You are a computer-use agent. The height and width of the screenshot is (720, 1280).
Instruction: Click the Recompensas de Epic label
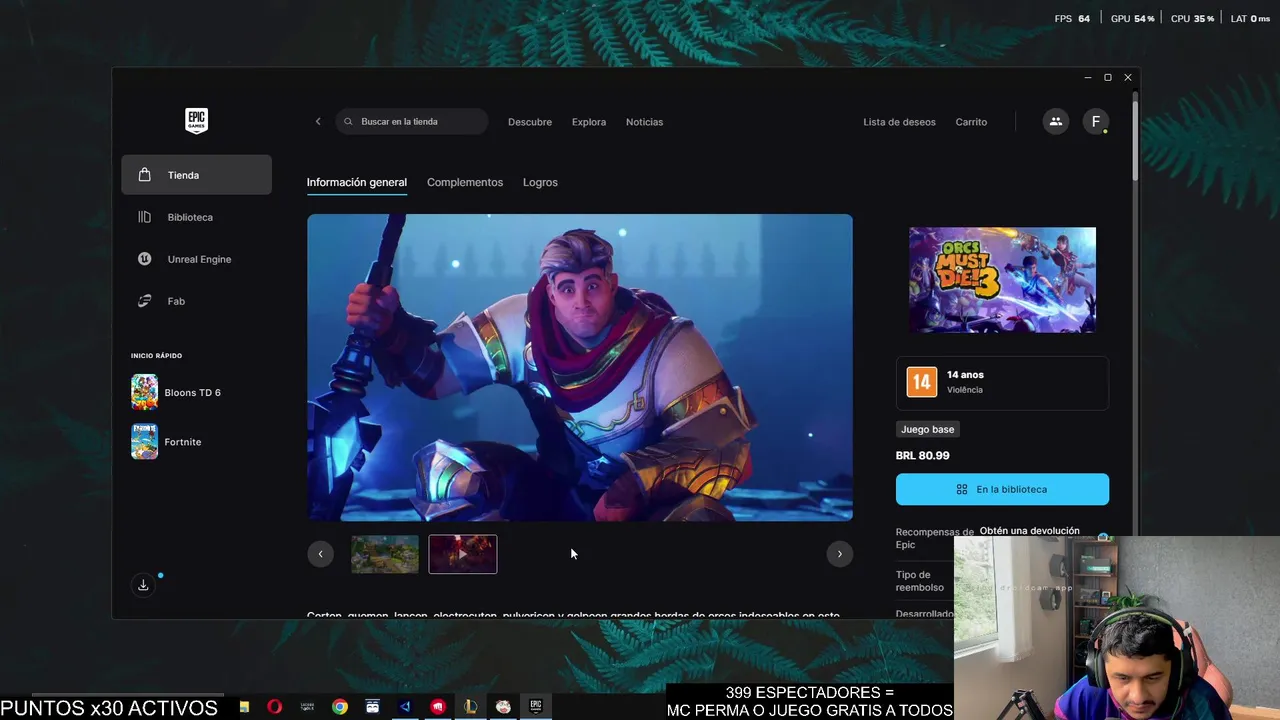(934, 538)
